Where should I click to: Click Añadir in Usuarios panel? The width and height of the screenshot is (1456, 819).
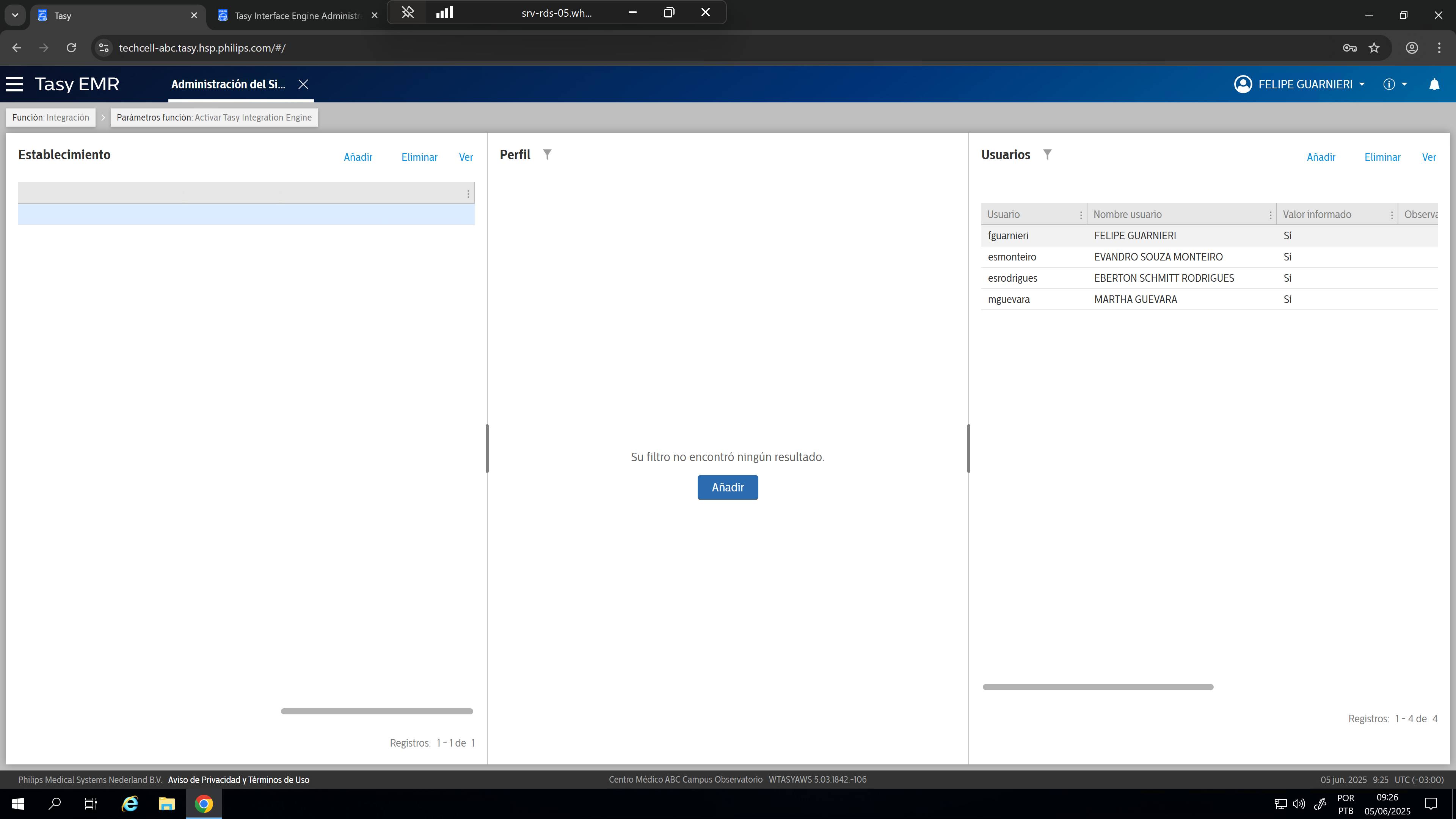coord(1321,157)
